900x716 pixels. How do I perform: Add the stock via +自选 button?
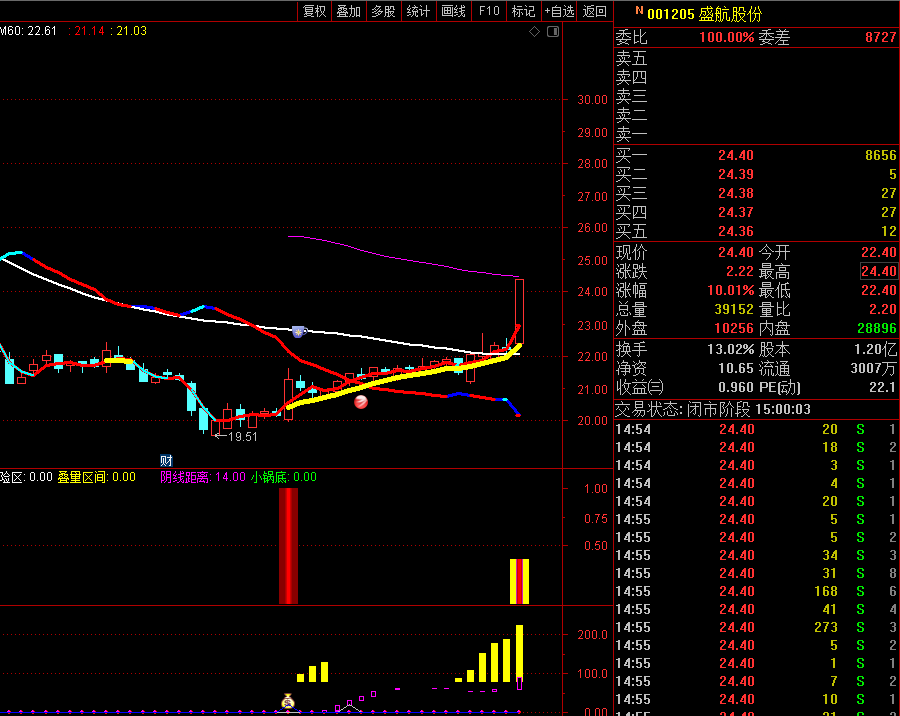(559, 11)
